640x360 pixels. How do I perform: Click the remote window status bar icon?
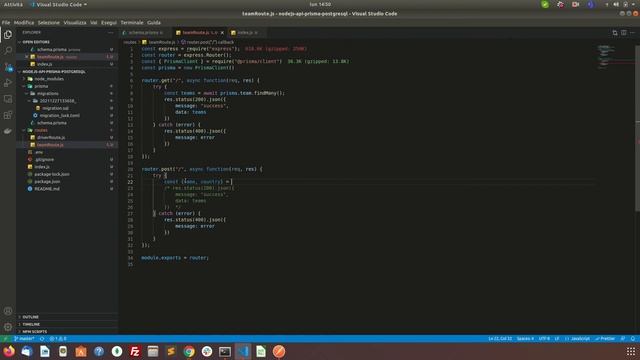coord(5,339)
